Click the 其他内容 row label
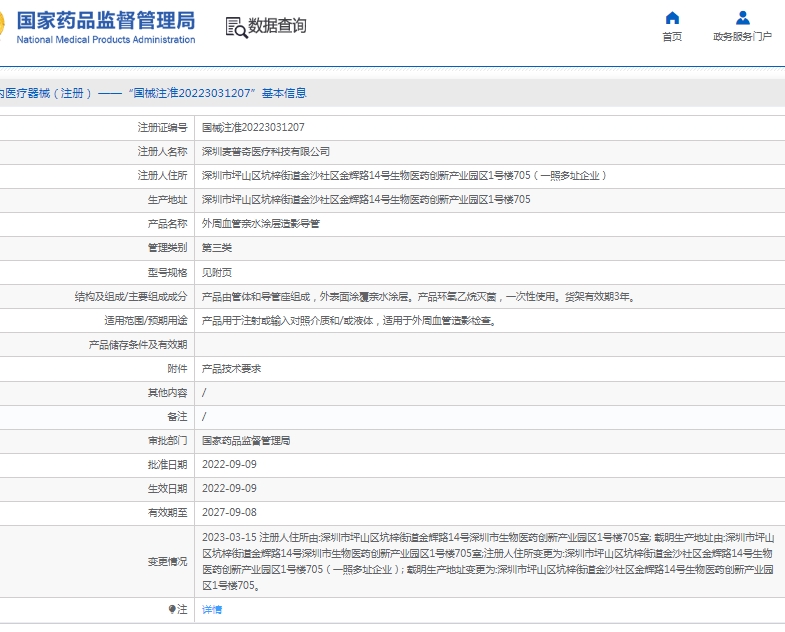Viewport: 785px width, 632px height. (167, 393)
